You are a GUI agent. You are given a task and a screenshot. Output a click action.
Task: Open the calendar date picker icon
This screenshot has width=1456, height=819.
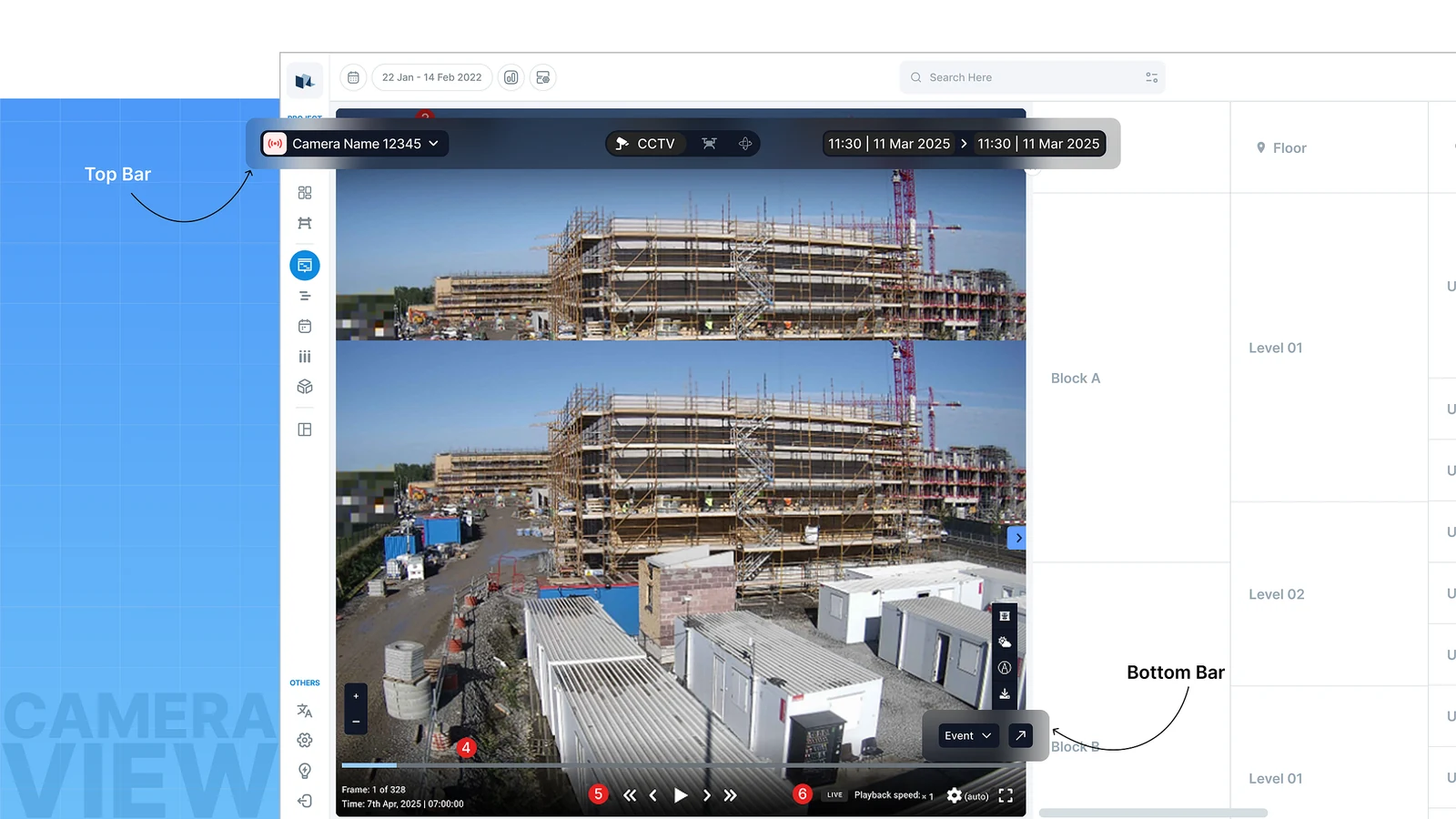click(353, 77)
